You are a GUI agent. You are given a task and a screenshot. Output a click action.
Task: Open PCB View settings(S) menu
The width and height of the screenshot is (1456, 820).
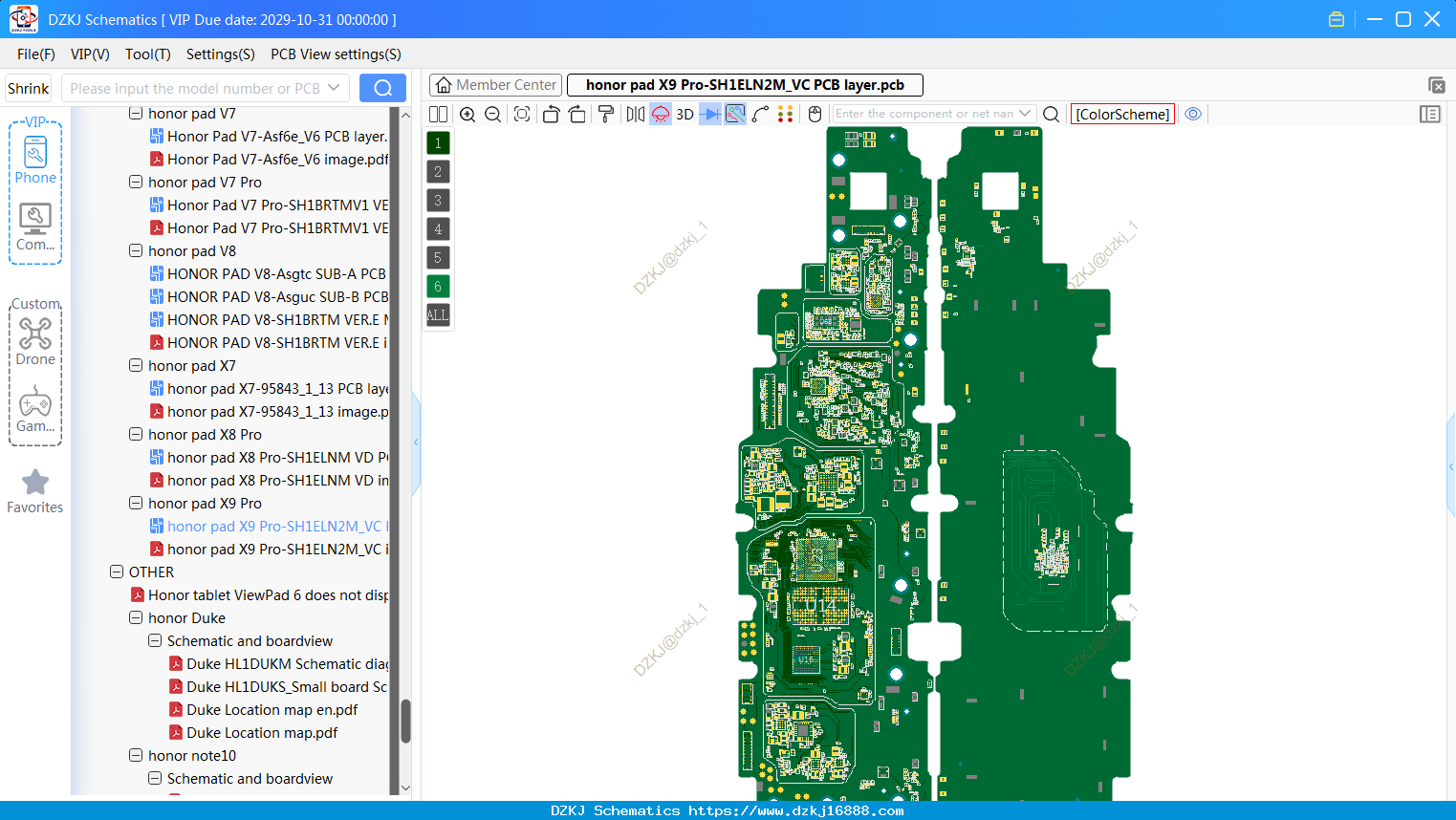[x=336, y=54]
